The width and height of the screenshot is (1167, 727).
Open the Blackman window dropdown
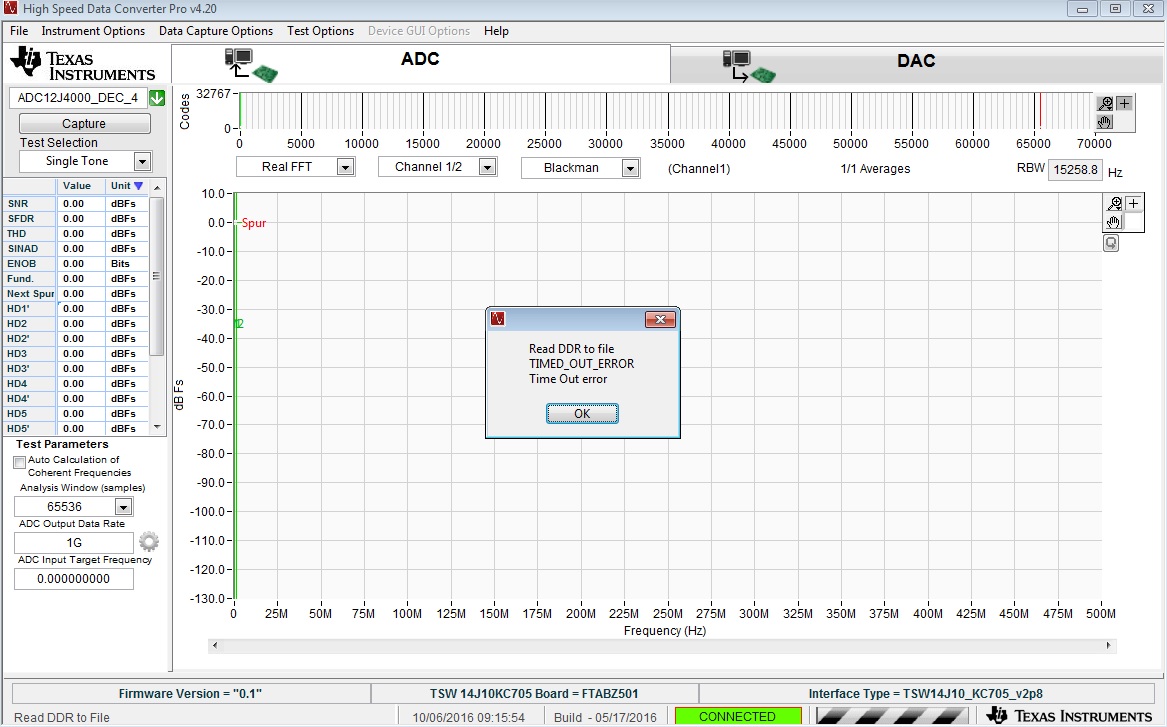(x=630, y=168)
